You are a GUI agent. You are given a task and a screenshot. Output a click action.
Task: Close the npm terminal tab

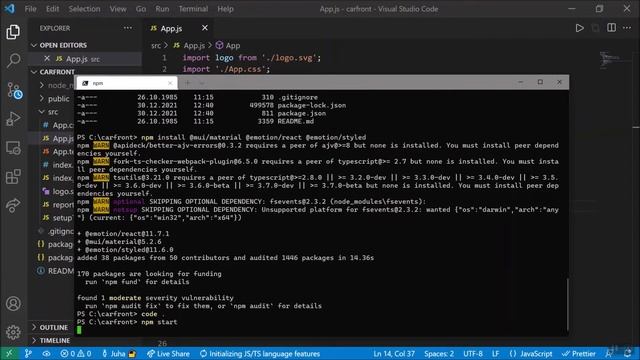click(x=170, y=83)
